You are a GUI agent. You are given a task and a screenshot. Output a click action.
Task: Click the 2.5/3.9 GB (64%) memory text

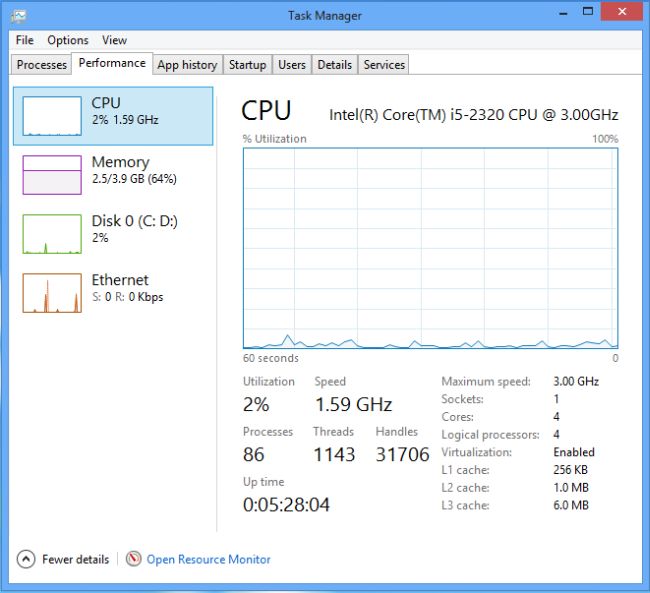[x=134, y=179]
